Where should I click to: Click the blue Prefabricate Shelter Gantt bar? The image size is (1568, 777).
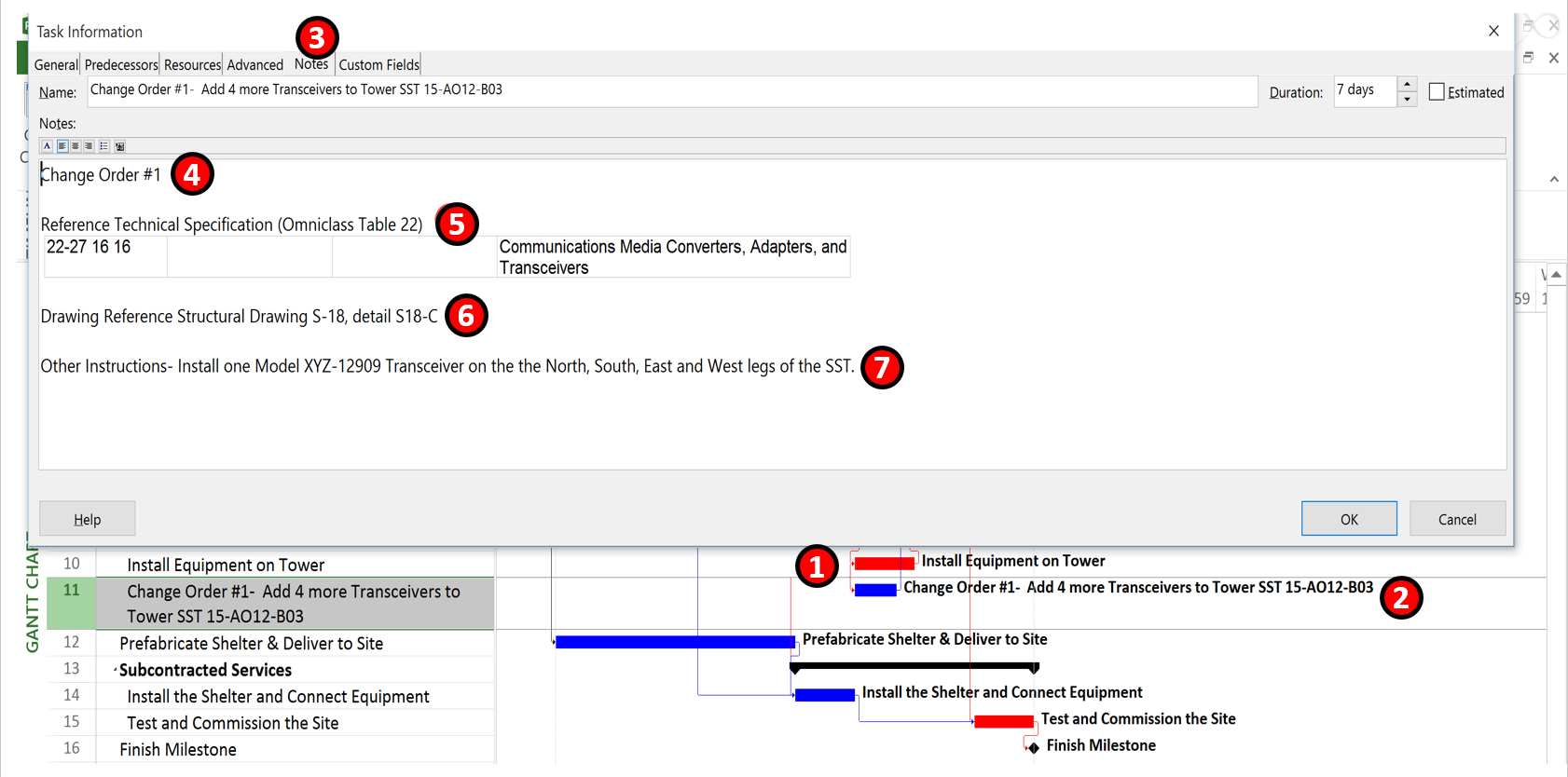click(675, 642)
